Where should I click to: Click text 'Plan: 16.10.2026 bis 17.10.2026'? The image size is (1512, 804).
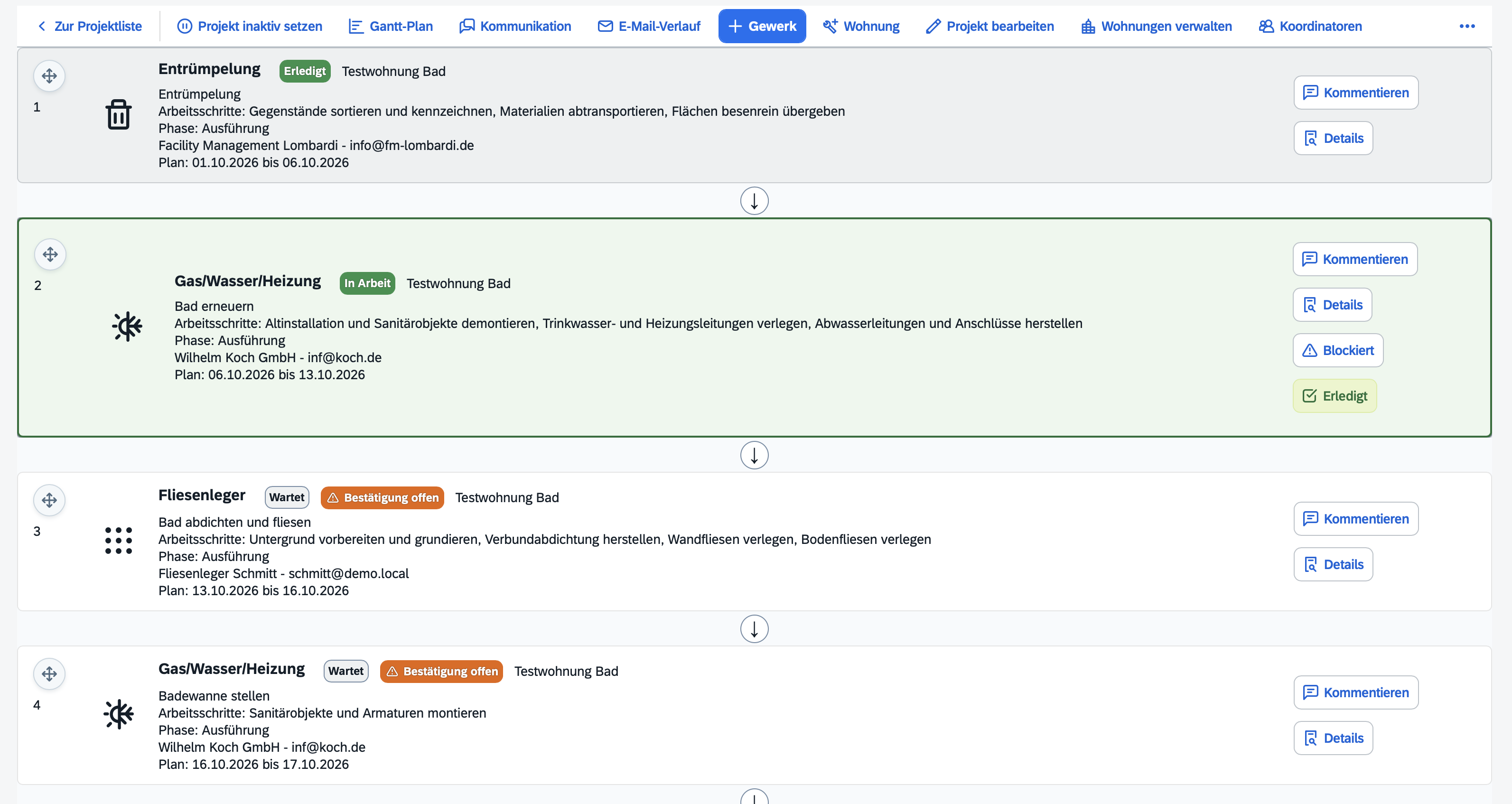click(x=253, y=765)
